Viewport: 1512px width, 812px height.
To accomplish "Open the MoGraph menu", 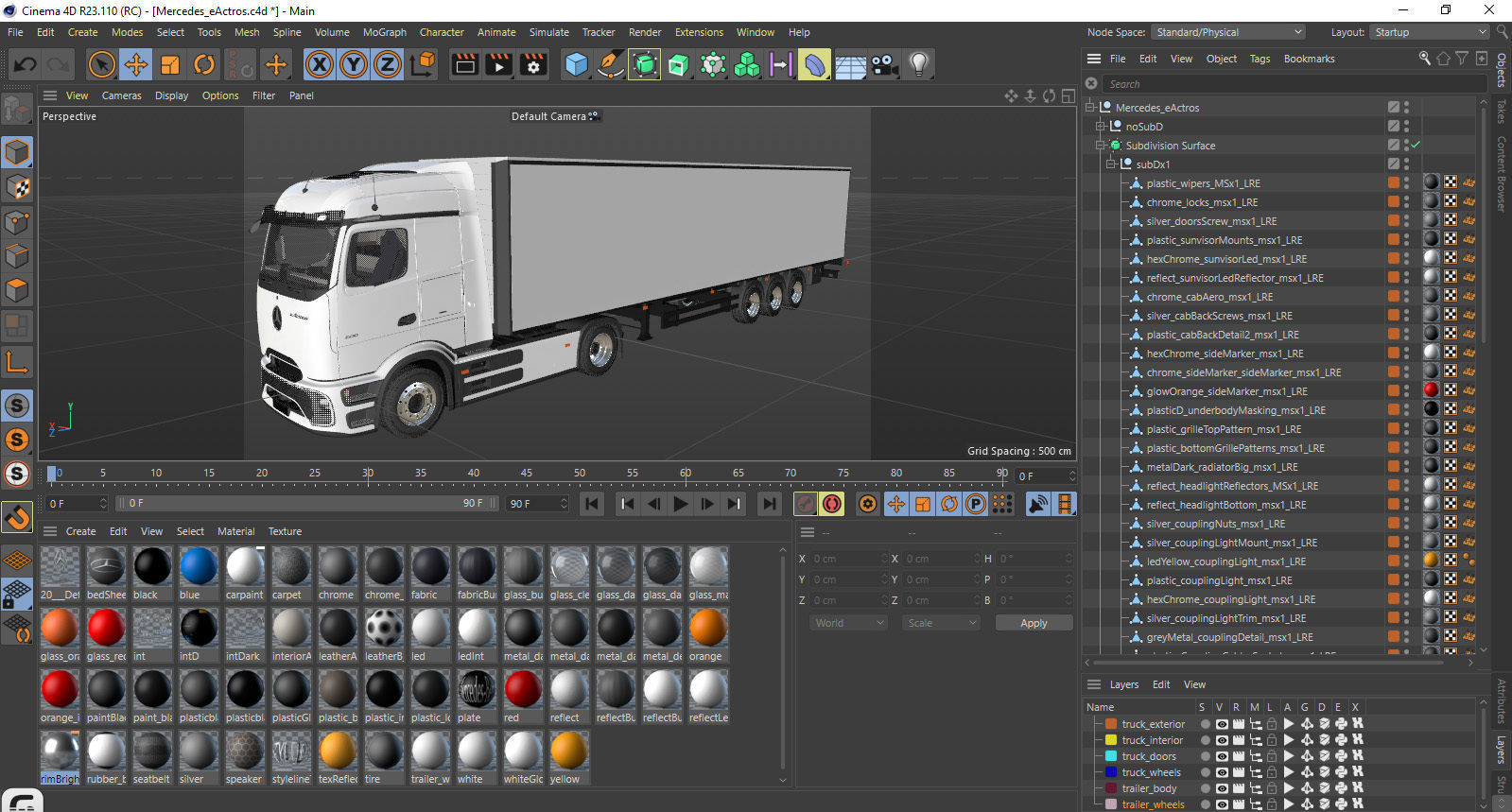I will point(385,32).
